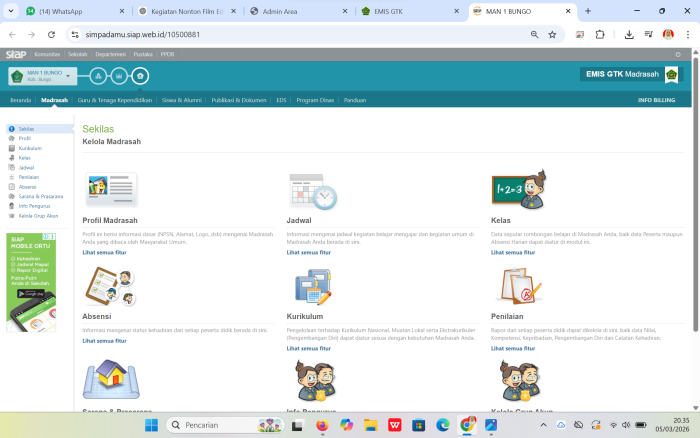700x438 pixels.
Task: Click the Profil Madrasah card icon
Action: tap(111, 190)
